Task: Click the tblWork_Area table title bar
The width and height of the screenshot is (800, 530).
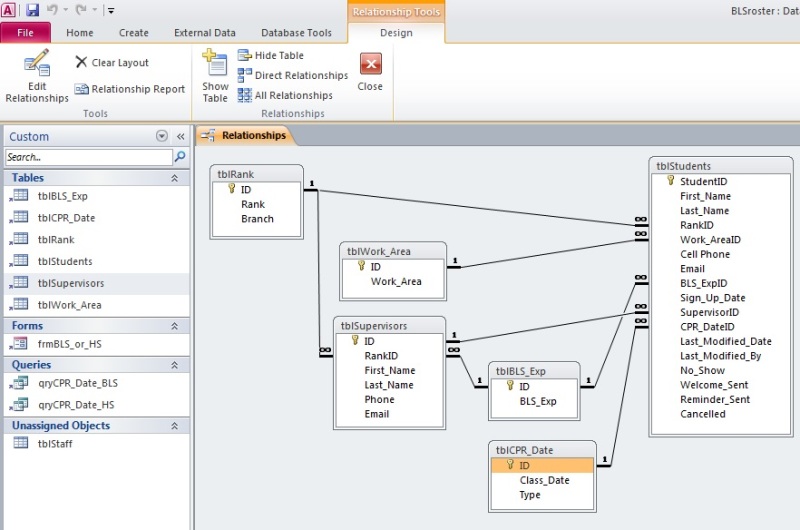Action: (393, 251)
